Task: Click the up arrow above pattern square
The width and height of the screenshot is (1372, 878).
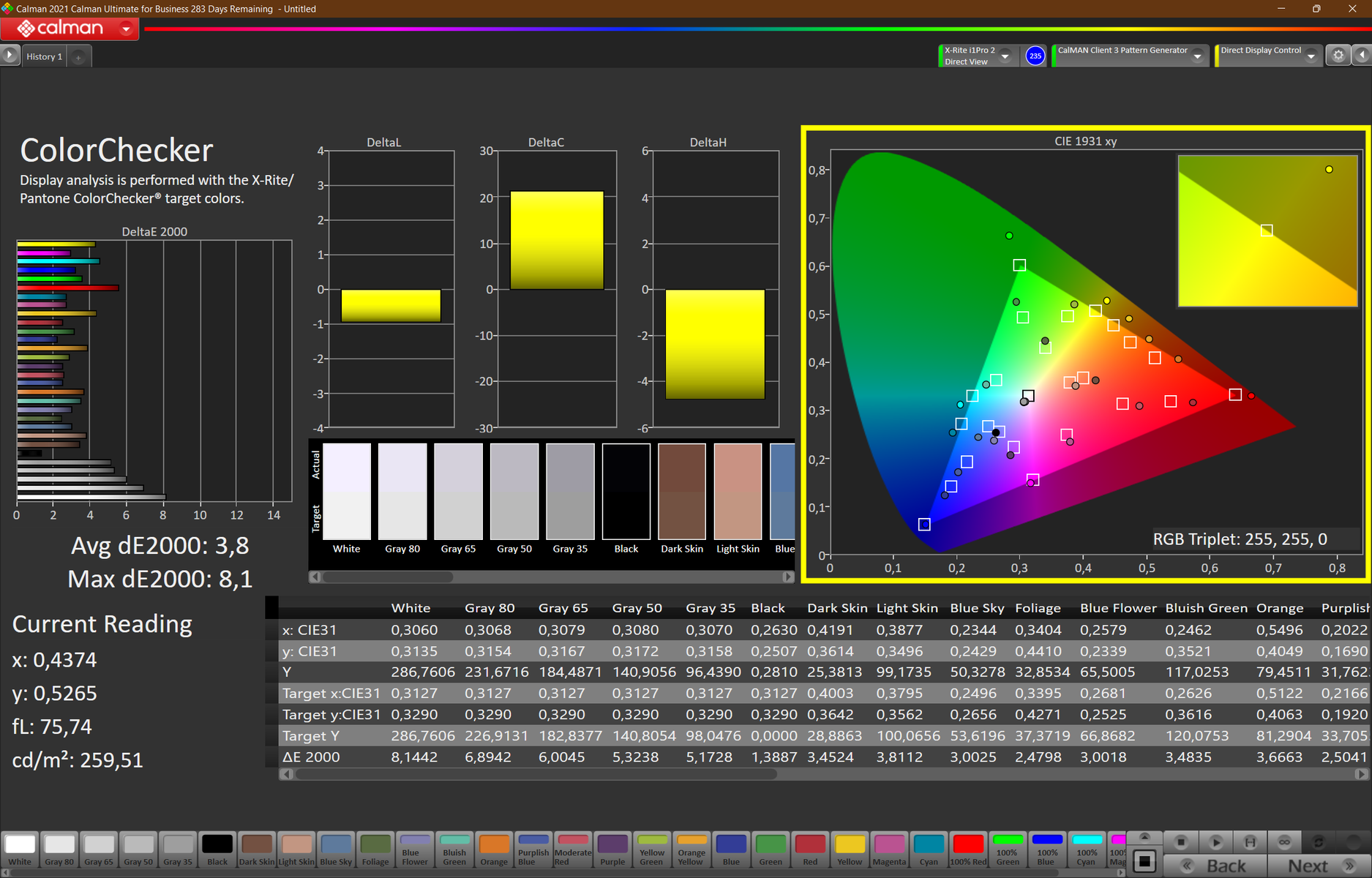Action: [1145, 837]
